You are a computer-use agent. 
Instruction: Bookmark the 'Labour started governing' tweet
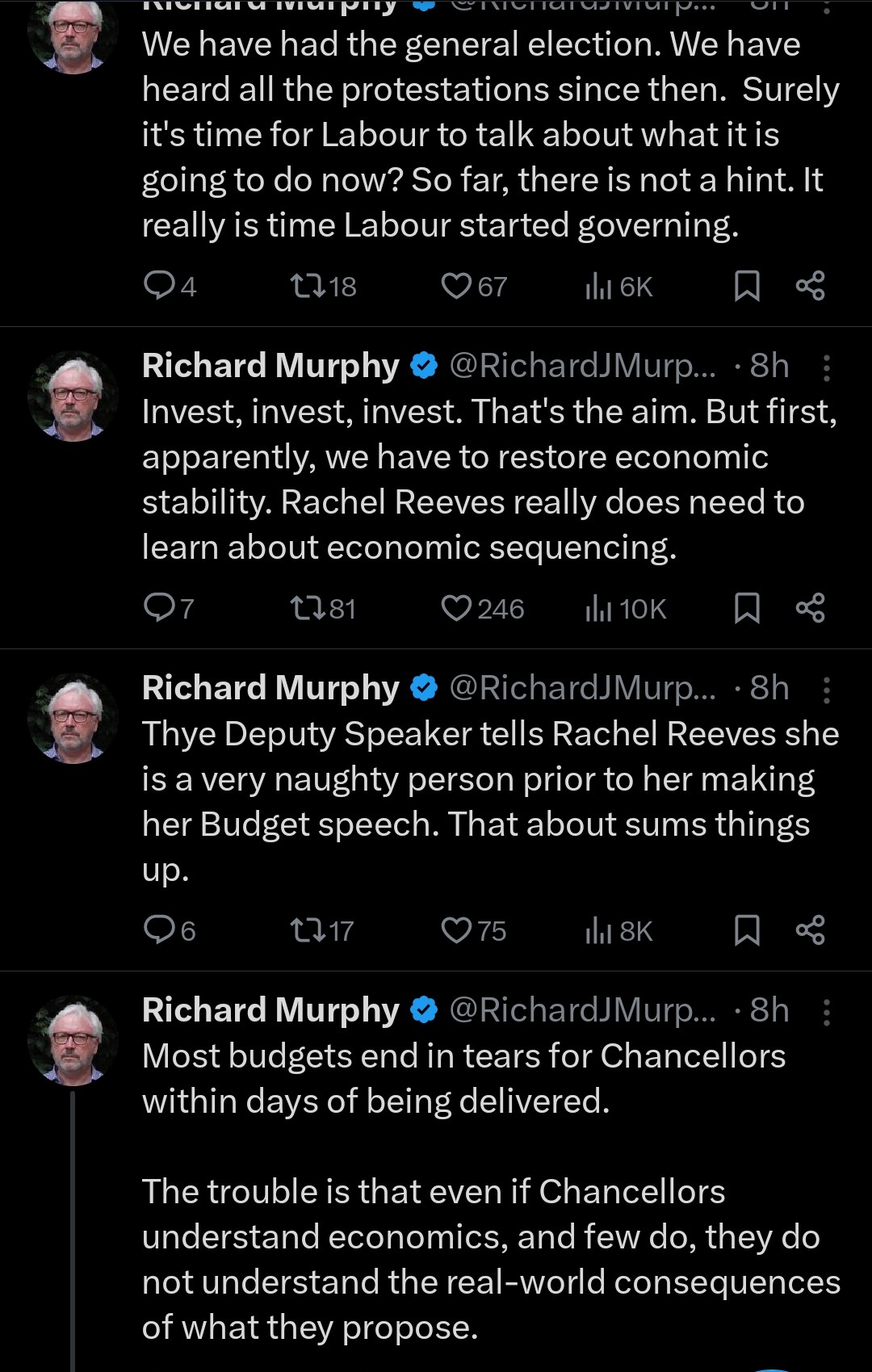(747, 286)
